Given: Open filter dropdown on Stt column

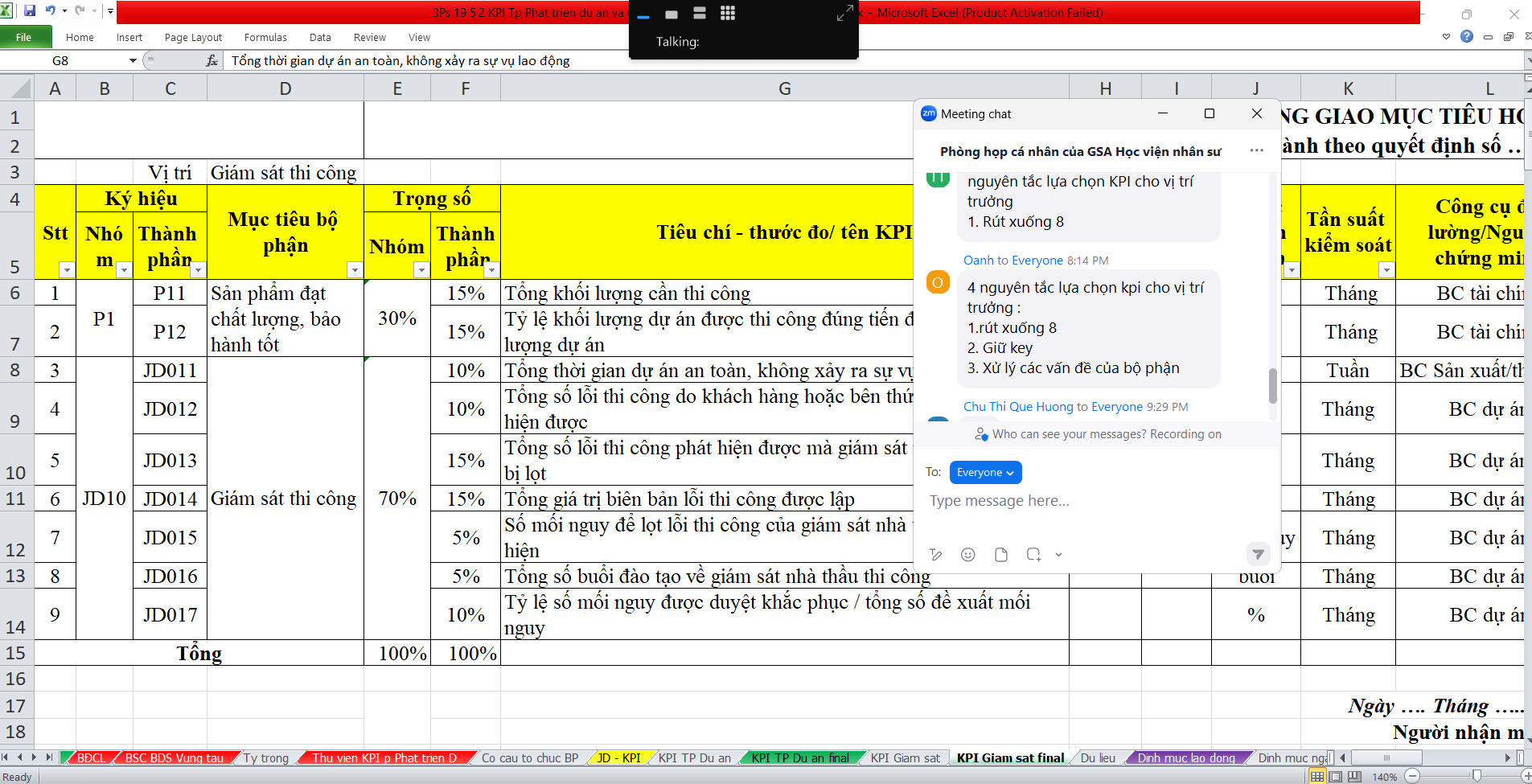Looking at the screenshot, I should pyautogui.click(x=67, y=270).
